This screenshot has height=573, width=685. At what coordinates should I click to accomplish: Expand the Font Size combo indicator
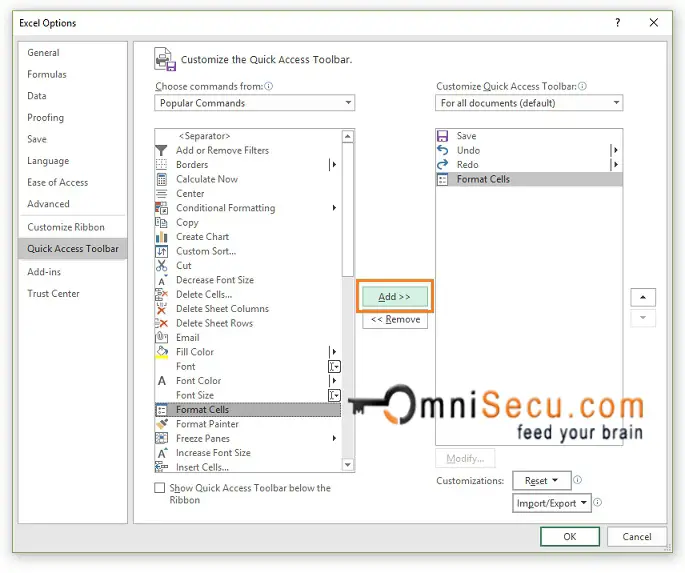[334, 395]
